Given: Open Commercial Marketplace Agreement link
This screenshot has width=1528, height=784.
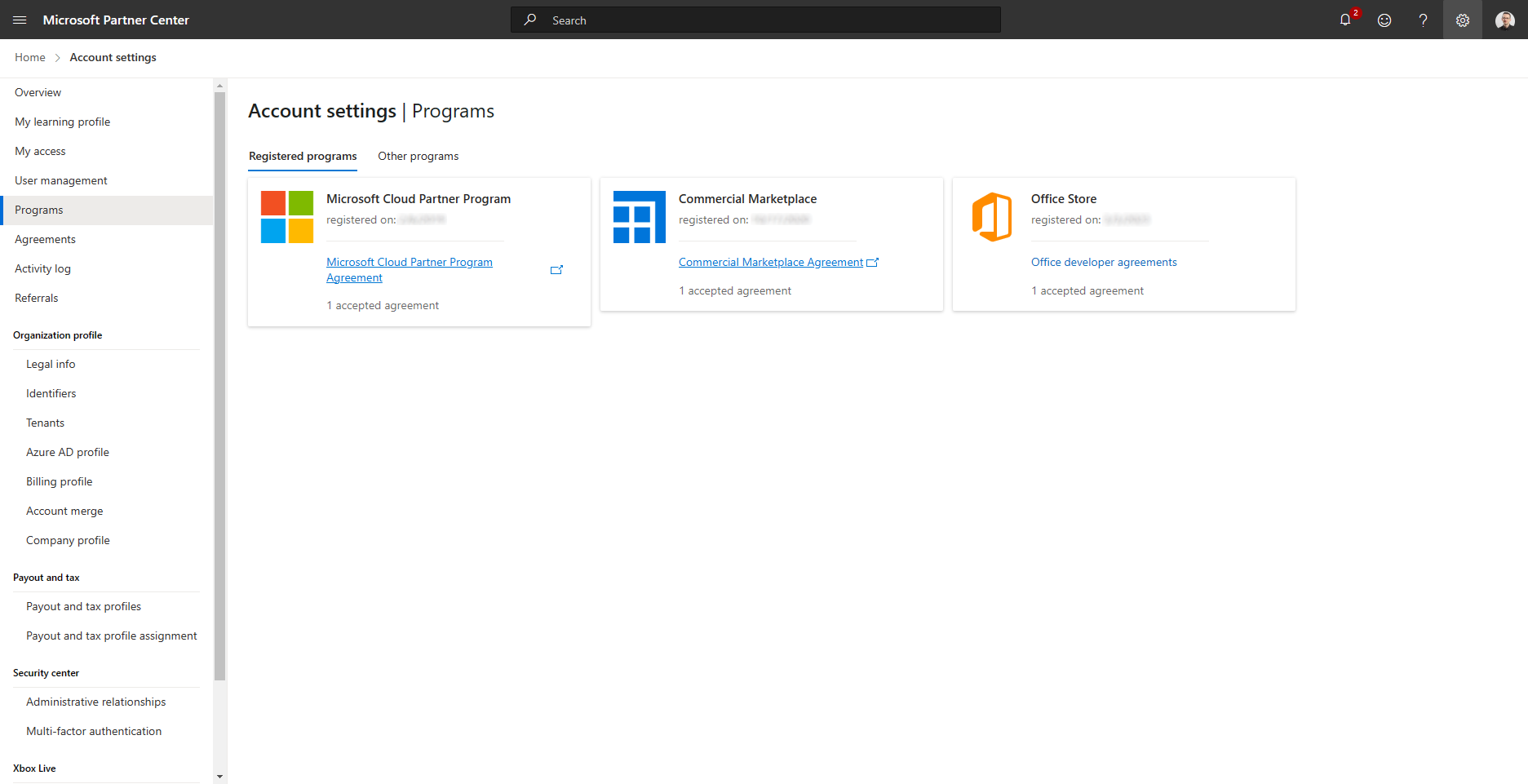Looking at the screenshot, I should click(x=771, y=262).
